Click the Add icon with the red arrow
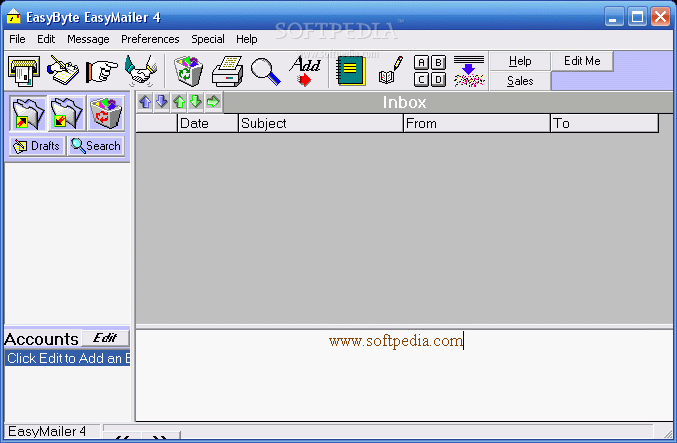The image size is (677, 443). tap(305, 71)
